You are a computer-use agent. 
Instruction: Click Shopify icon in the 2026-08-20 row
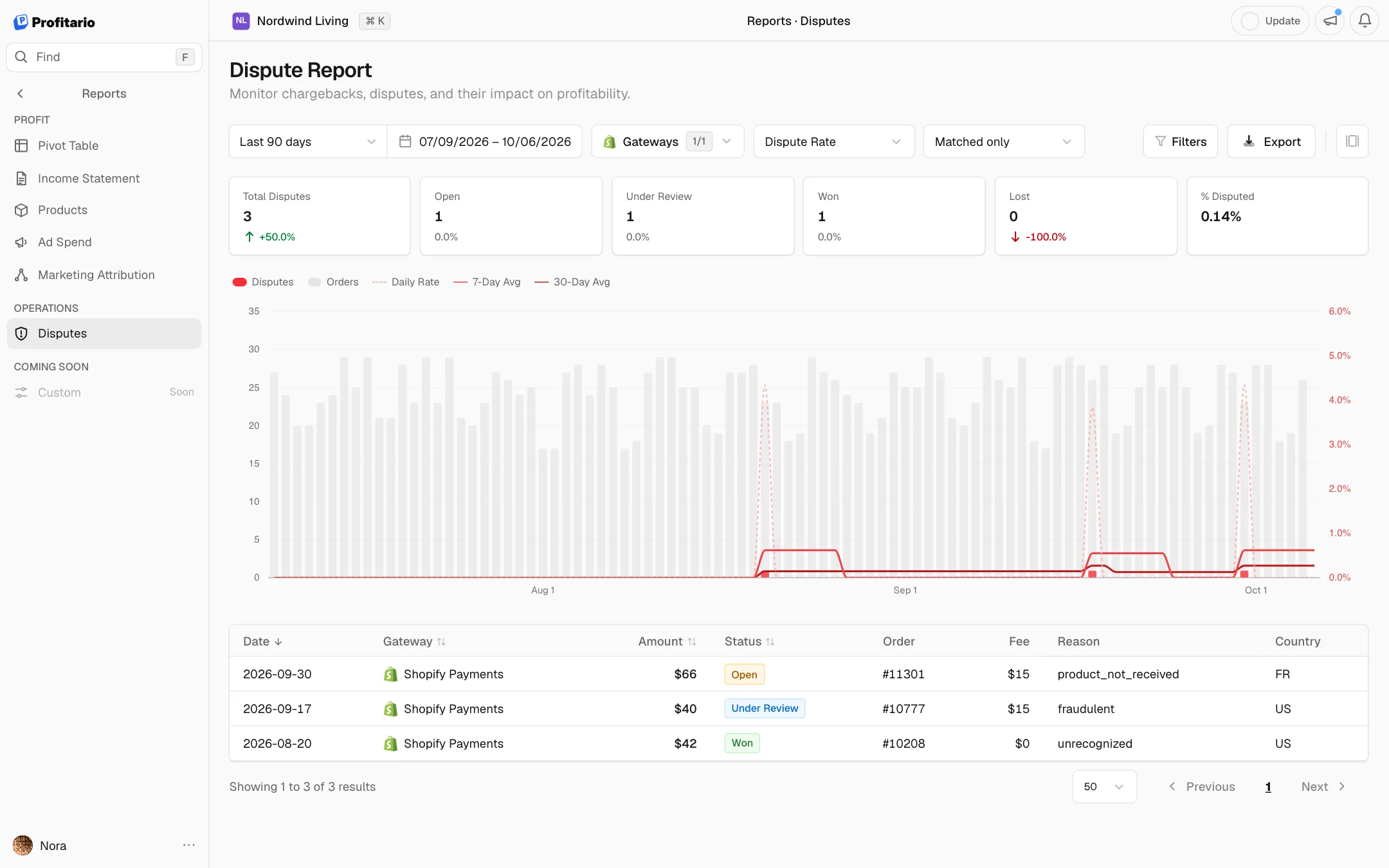[x=390, y=743]
